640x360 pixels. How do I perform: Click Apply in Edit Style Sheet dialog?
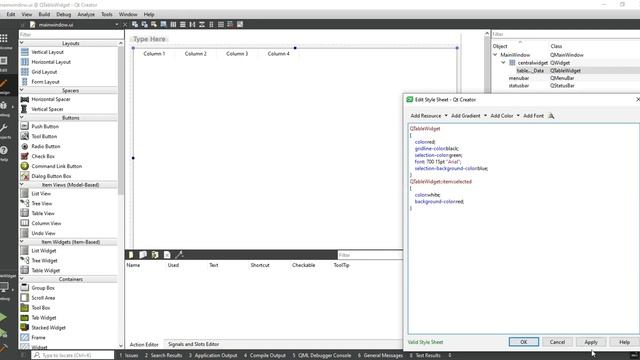(591, 342)
